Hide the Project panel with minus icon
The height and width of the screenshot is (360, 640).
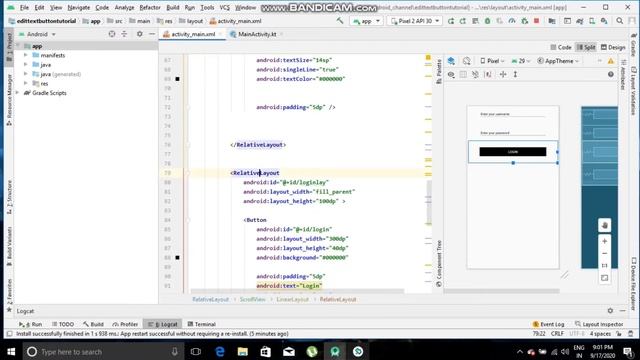152,34
